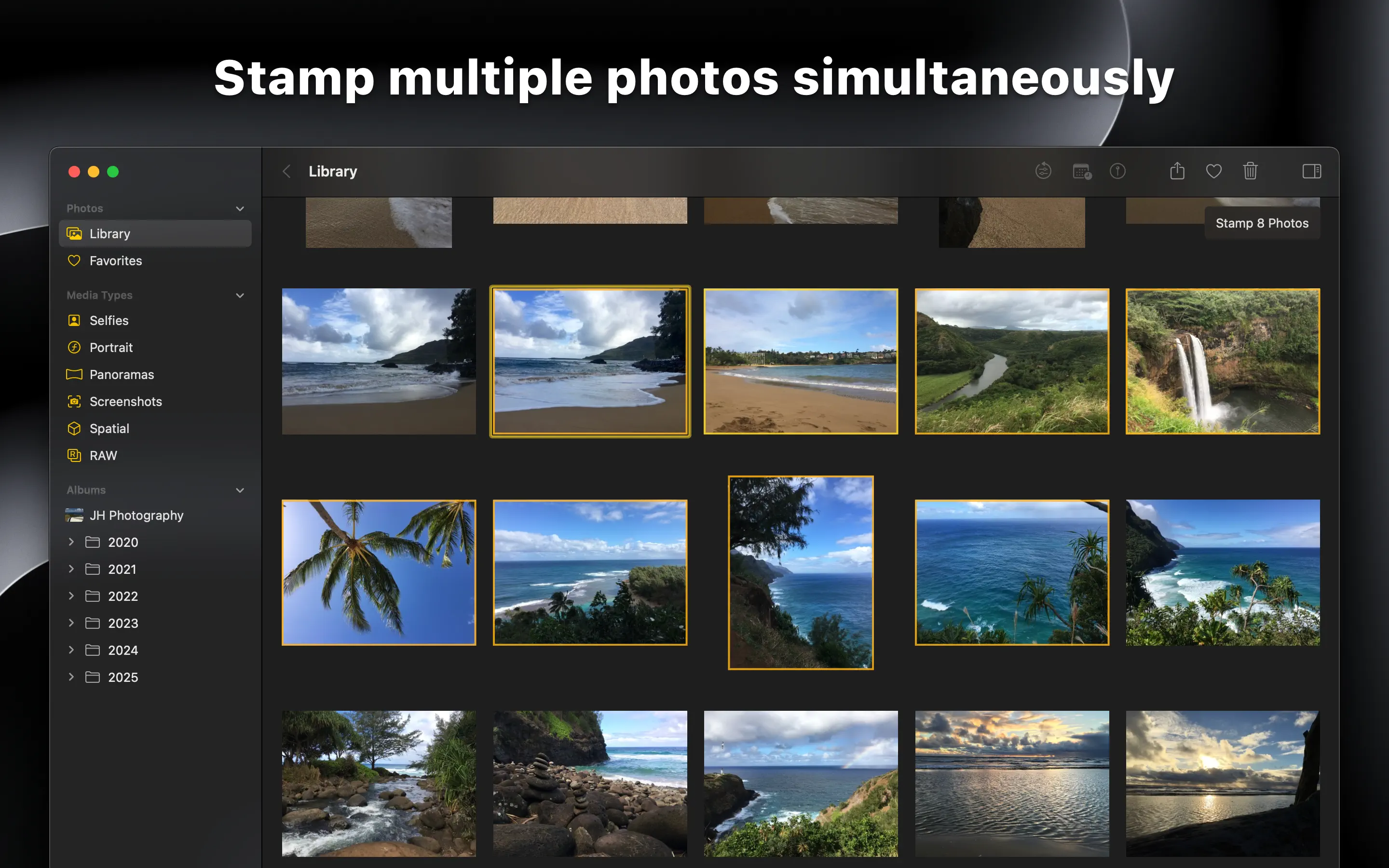The height and width of the screenshot is (868, 1389).
Task: Click the Stamp 8 Photos button
Action: [x=1262, y=223]
